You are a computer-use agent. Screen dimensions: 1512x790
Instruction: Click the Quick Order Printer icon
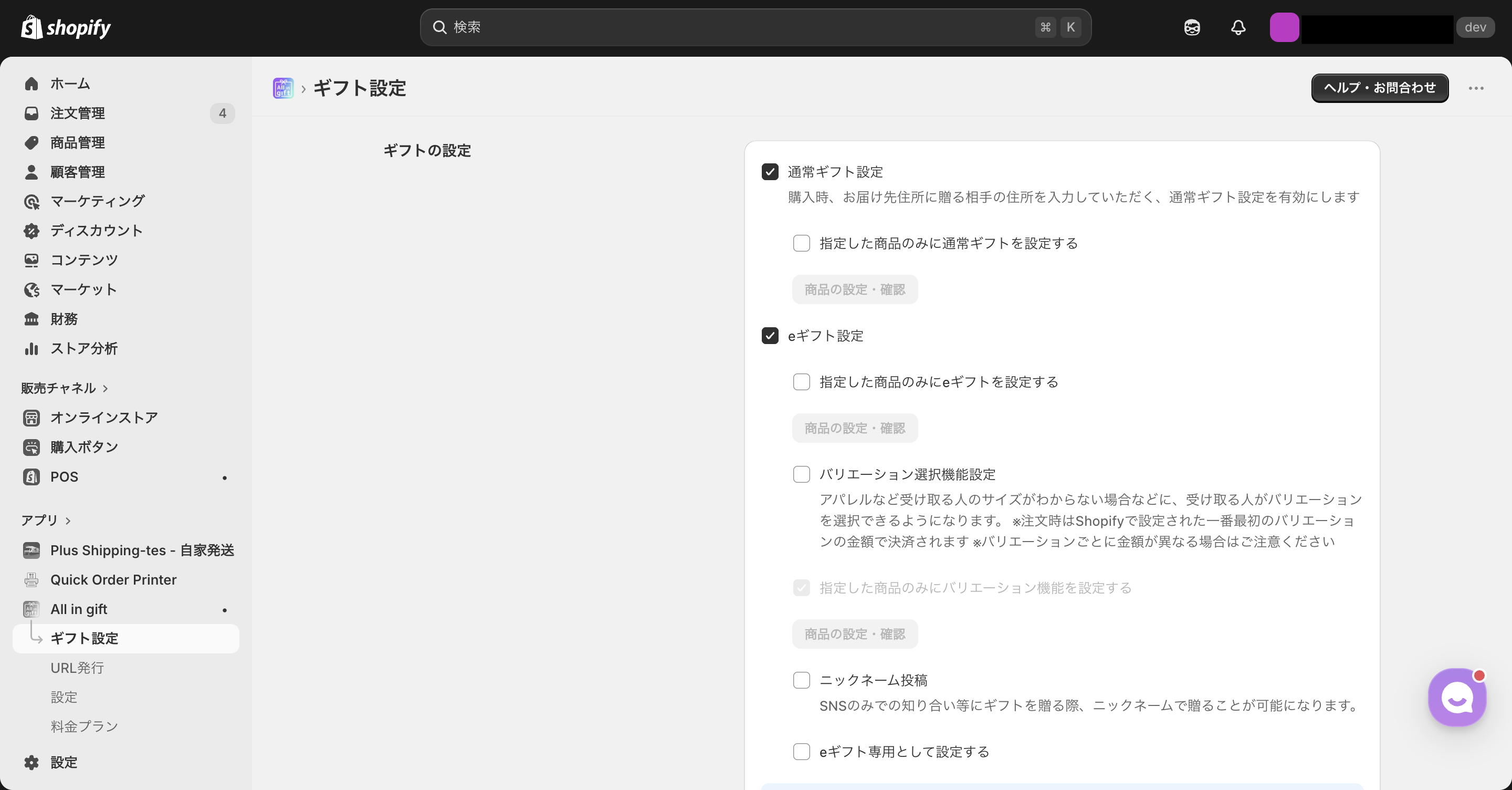[x=31, y=579]
